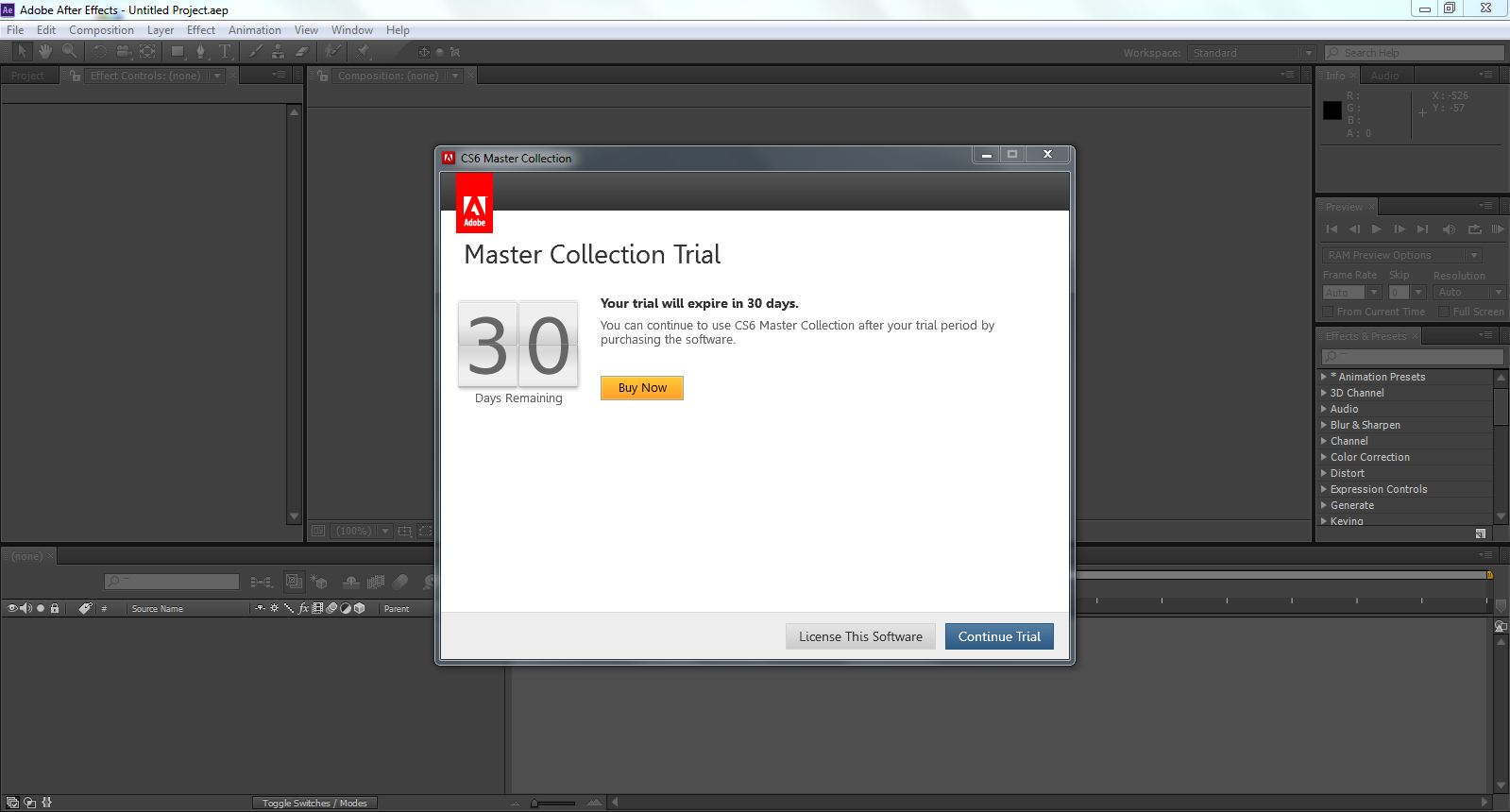Screen dimensions: 1510x812
Task: Click the hide shy layers icon
Action: (x=351, y=582)
